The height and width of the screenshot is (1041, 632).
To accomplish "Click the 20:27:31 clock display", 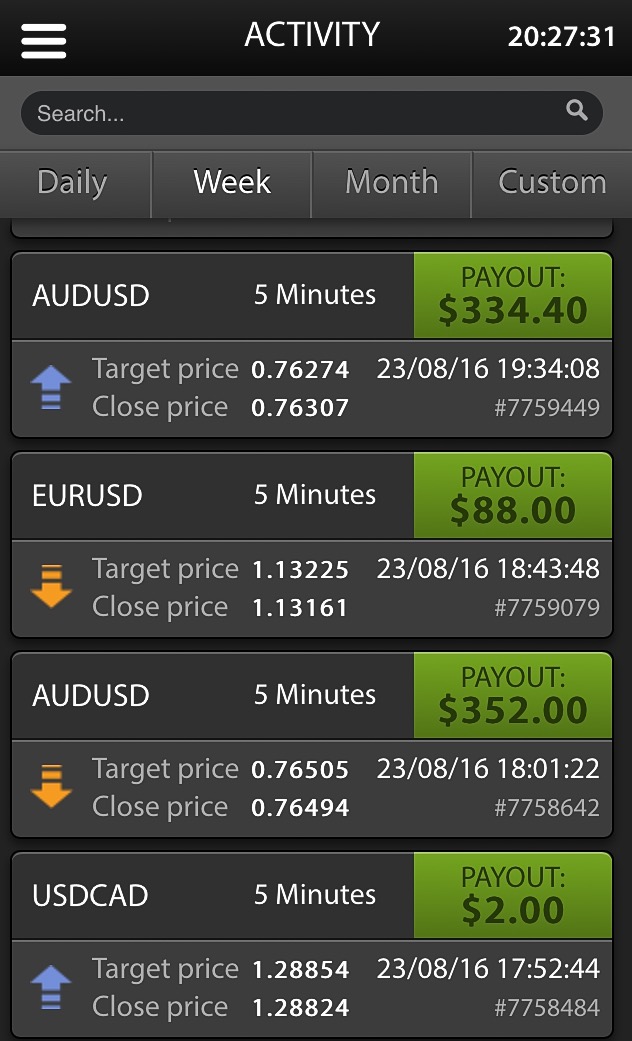I will tap(561, 38).
